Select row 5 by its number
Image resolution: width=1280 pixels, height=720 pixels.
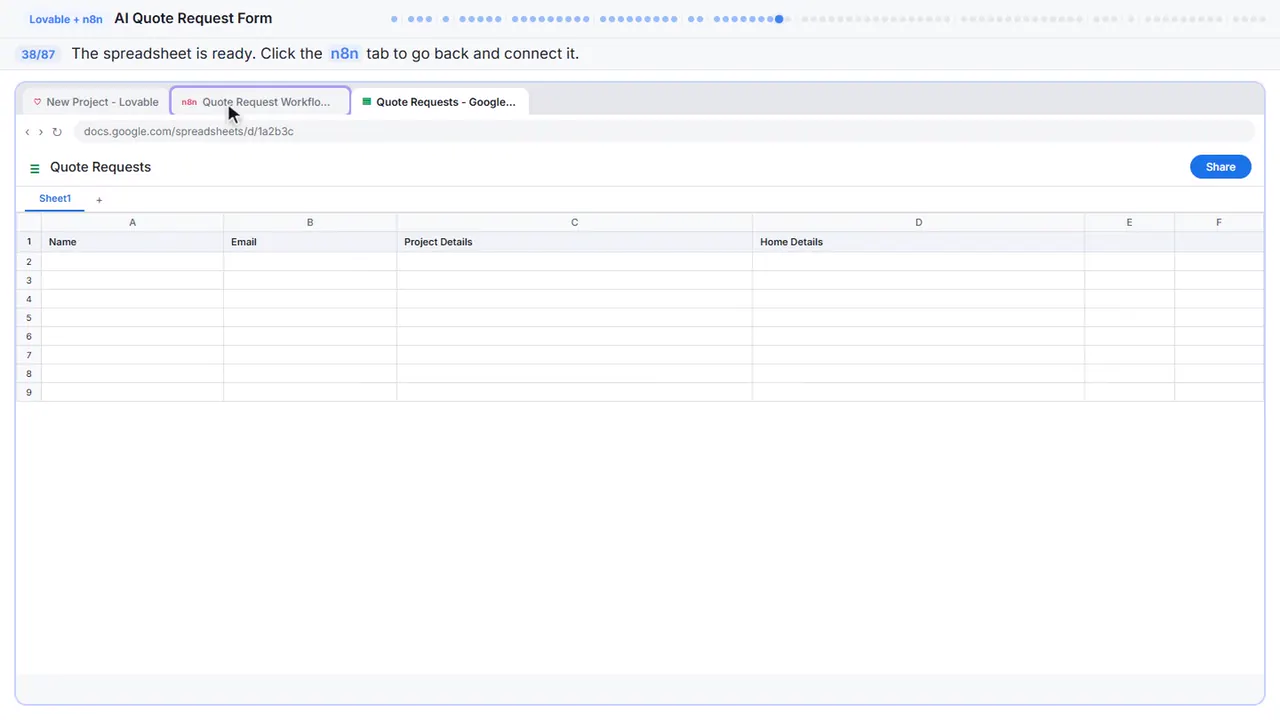[29, 317]
